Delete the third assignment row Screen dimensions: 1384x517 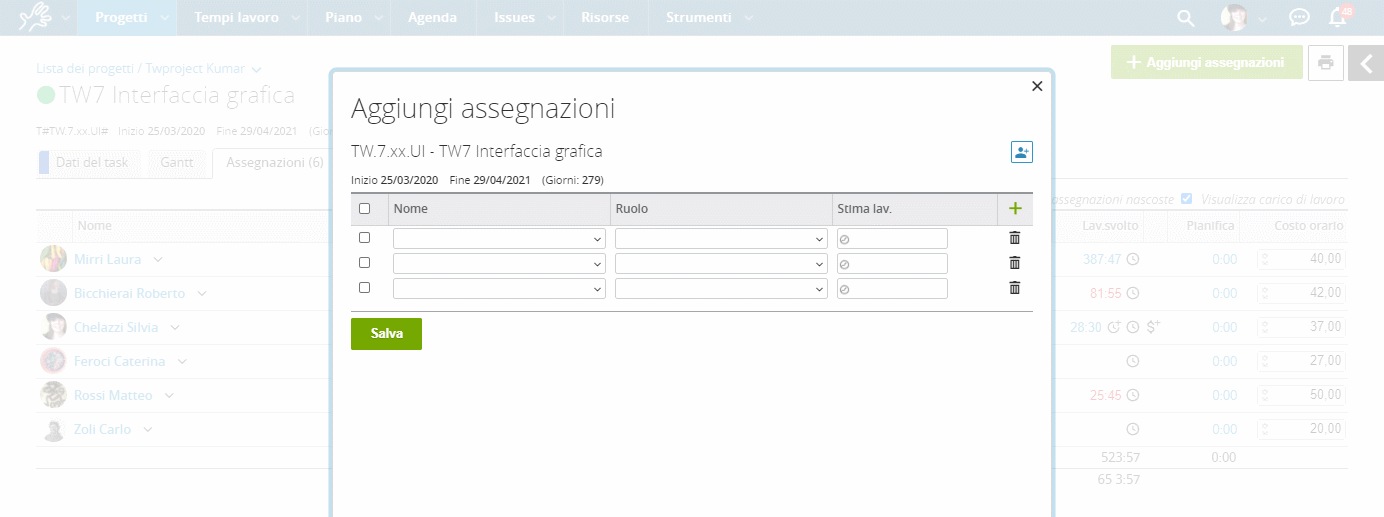(x=1015, y=288)
